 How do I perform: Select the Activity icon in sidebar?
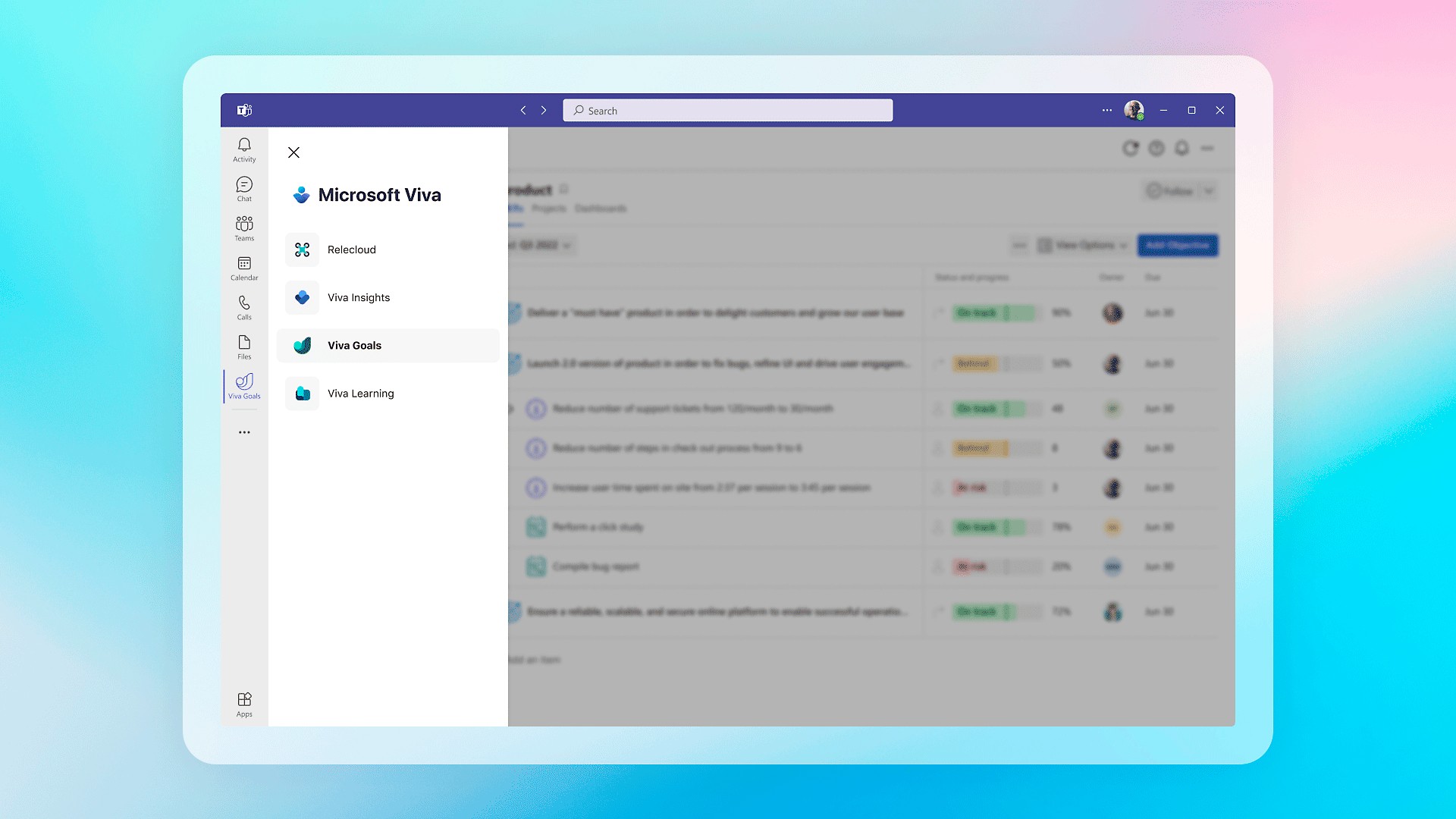(243, 148)
